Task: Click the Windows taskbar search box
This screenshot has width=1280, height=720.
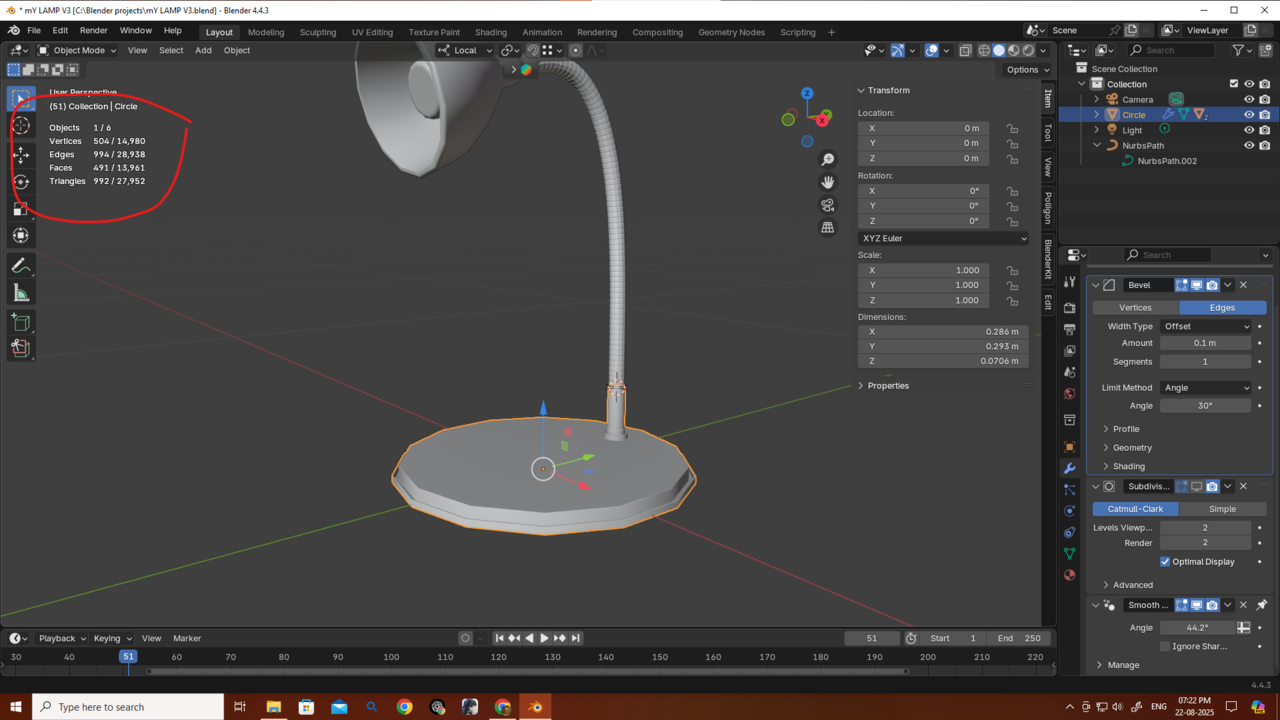Action: [128, 707]
